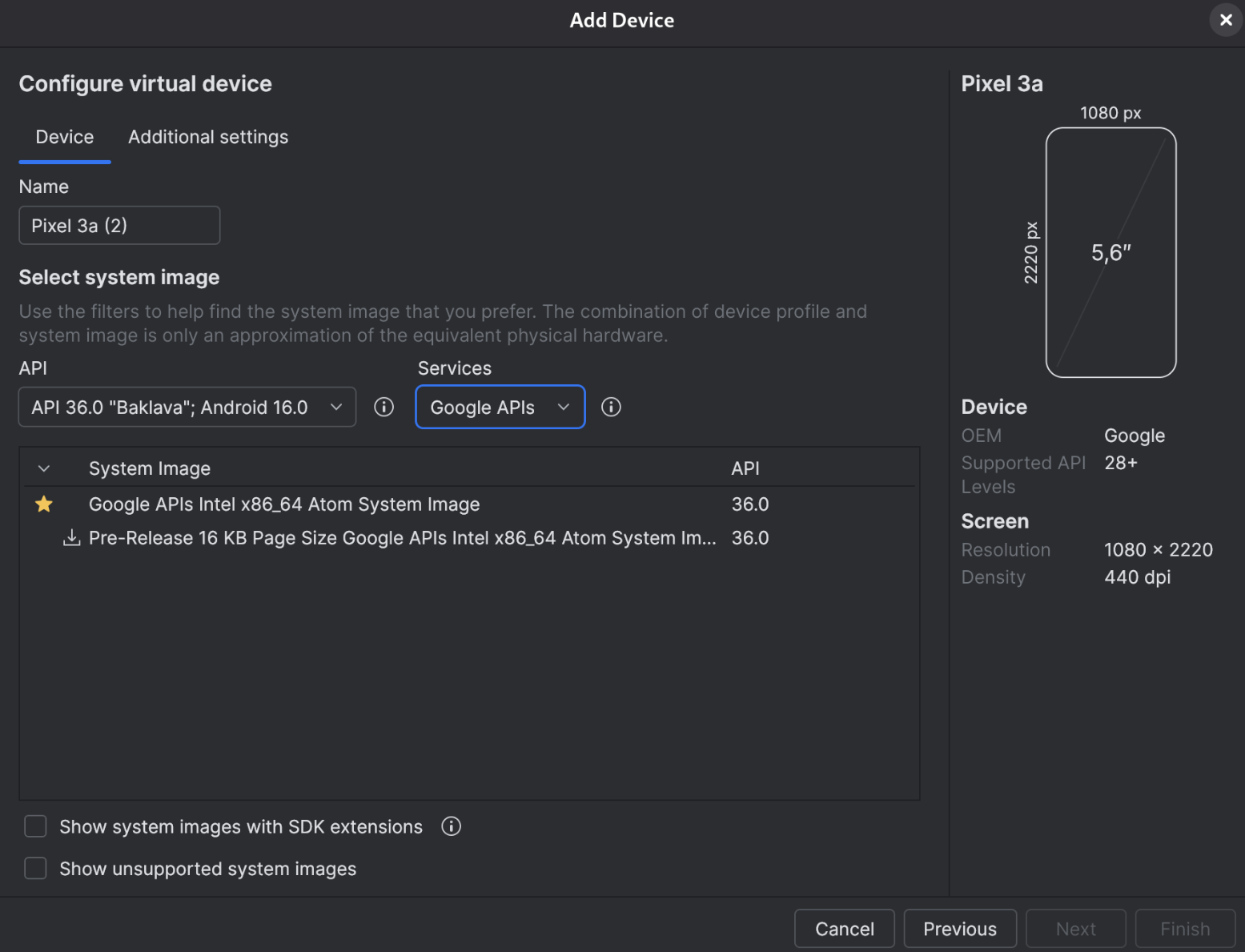Open the API level dropdown
Viewport: 1245px width, 952px height.
[x=187, y=408]
